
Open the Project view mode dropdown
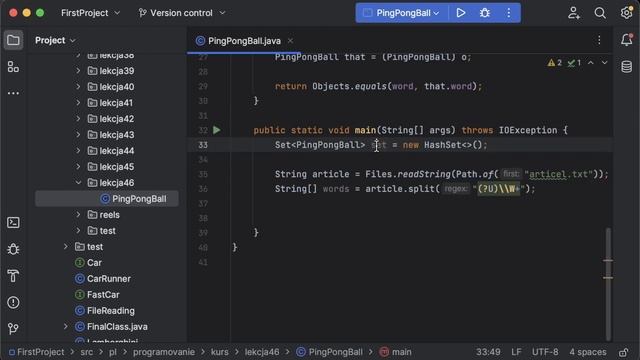point(55,40)
